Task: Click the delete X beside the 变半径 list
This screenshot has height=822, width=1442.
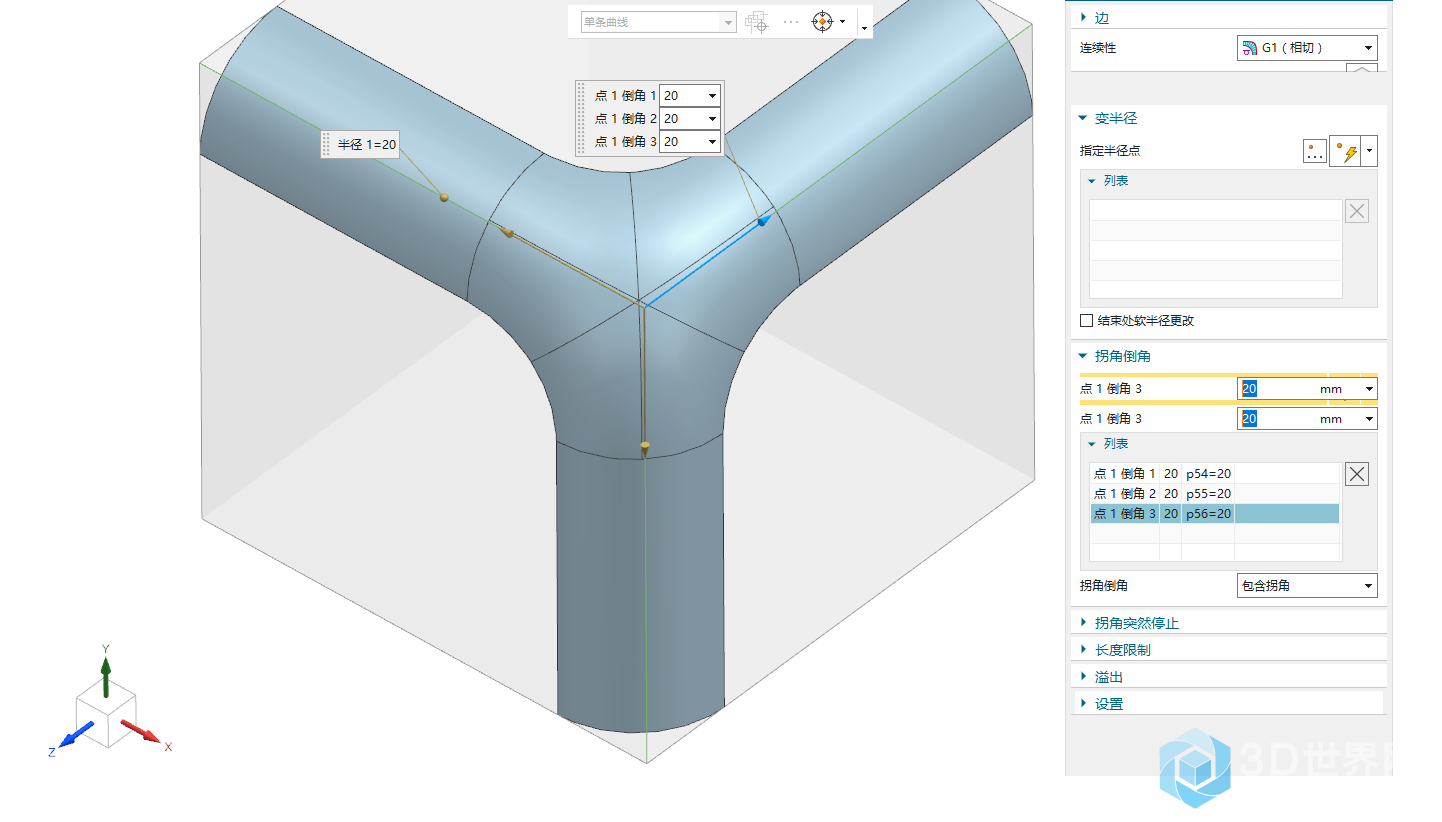Action: click(x=1357, y=211)
